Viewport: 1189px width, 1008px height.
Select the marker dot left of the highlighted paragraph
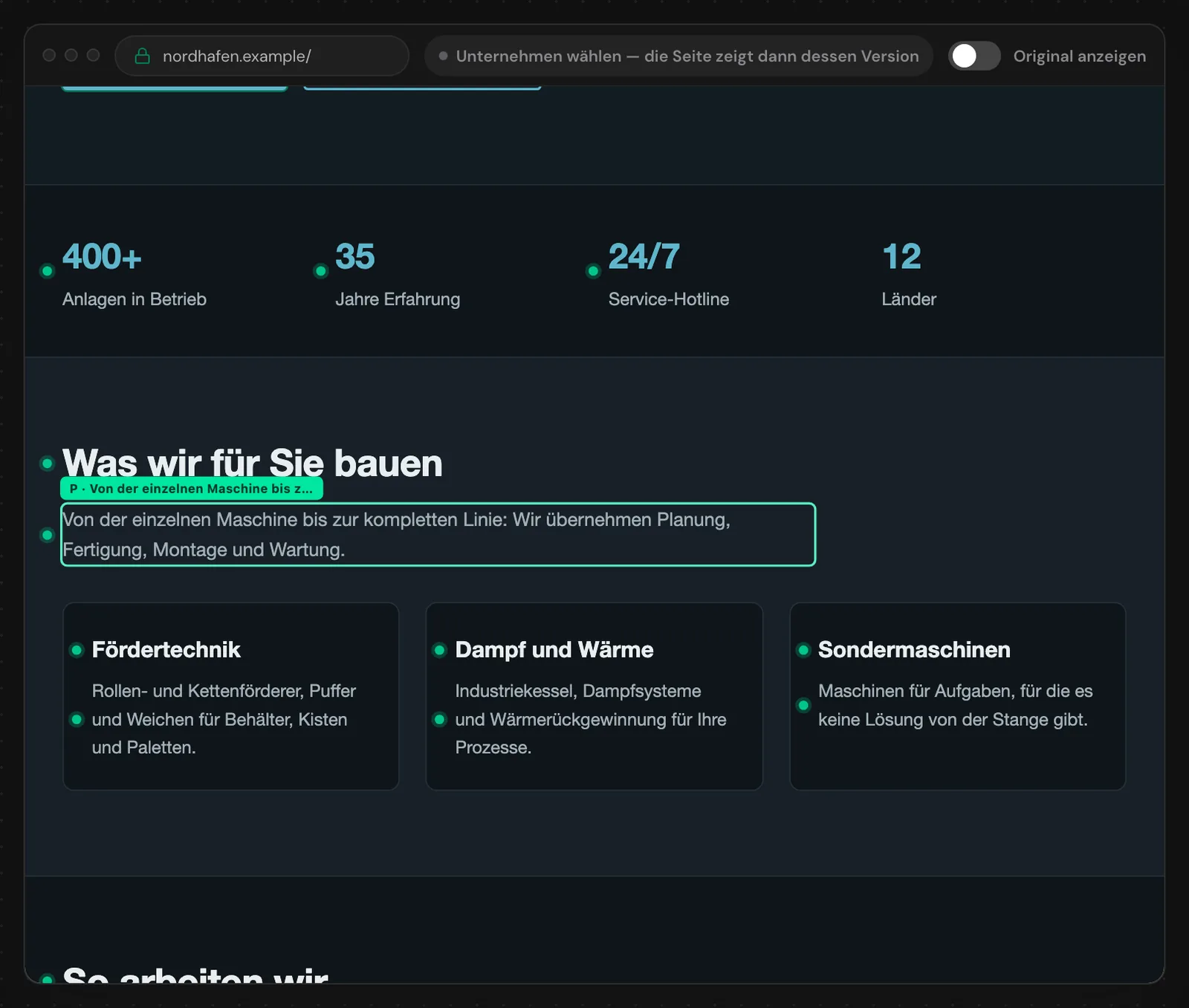[47, 535]
